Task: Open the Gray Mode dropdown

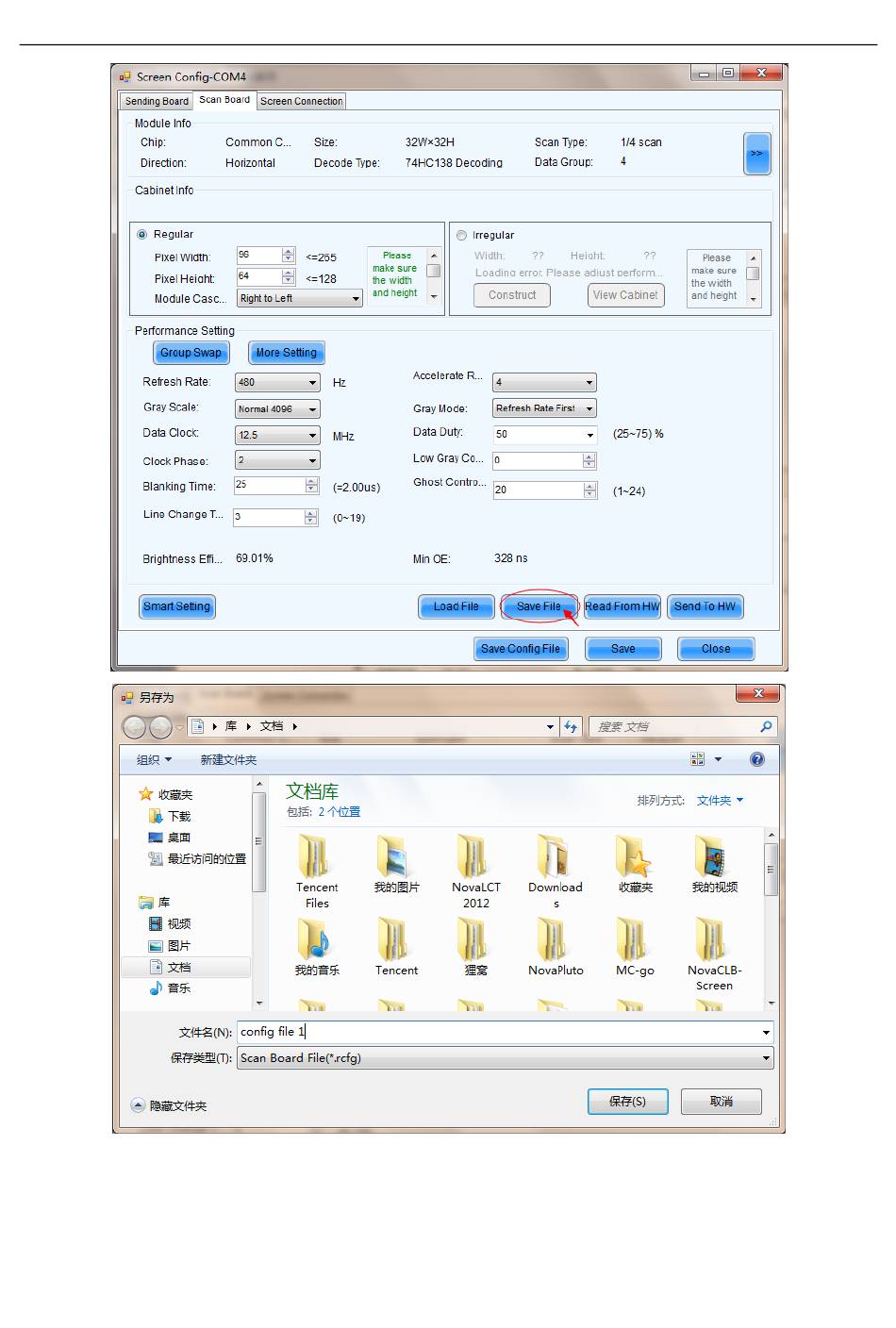Action: (589, 408)
